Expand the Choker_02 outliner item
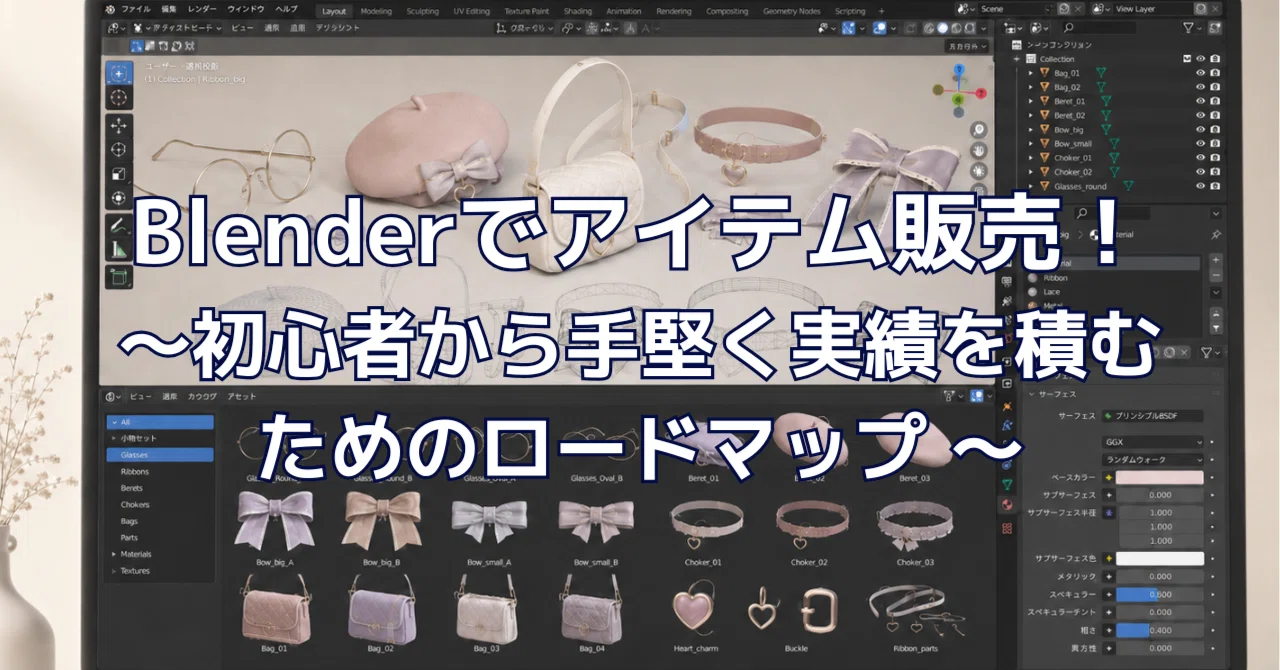 [1031, 172]
